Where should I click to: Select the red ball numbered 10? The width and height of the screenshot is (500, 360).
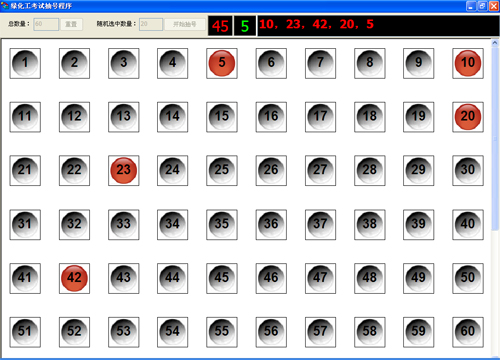[x=468, y=63]
